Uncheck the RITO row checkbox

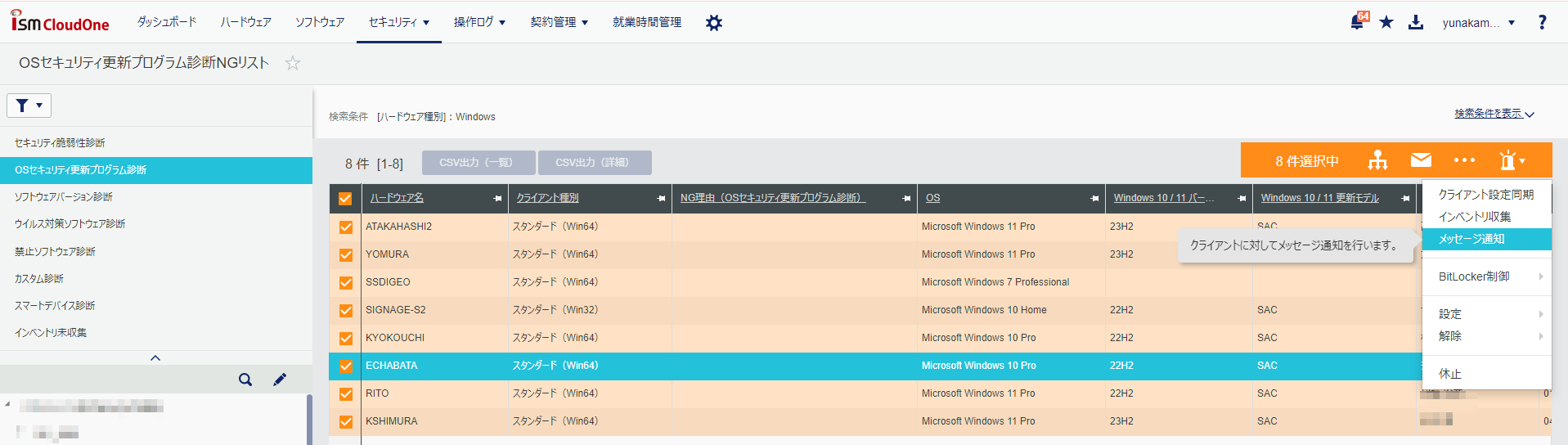click(346, 394)
